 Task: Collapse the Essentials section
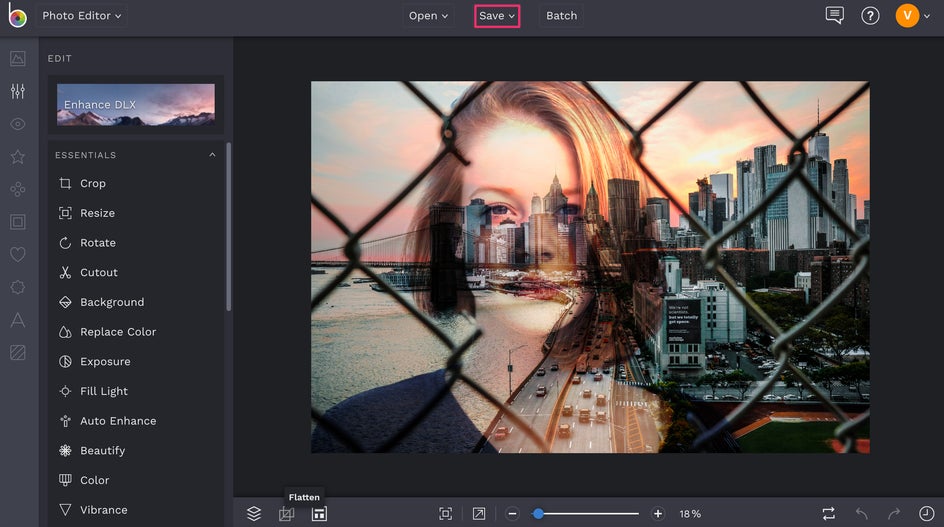click(212, 155)
